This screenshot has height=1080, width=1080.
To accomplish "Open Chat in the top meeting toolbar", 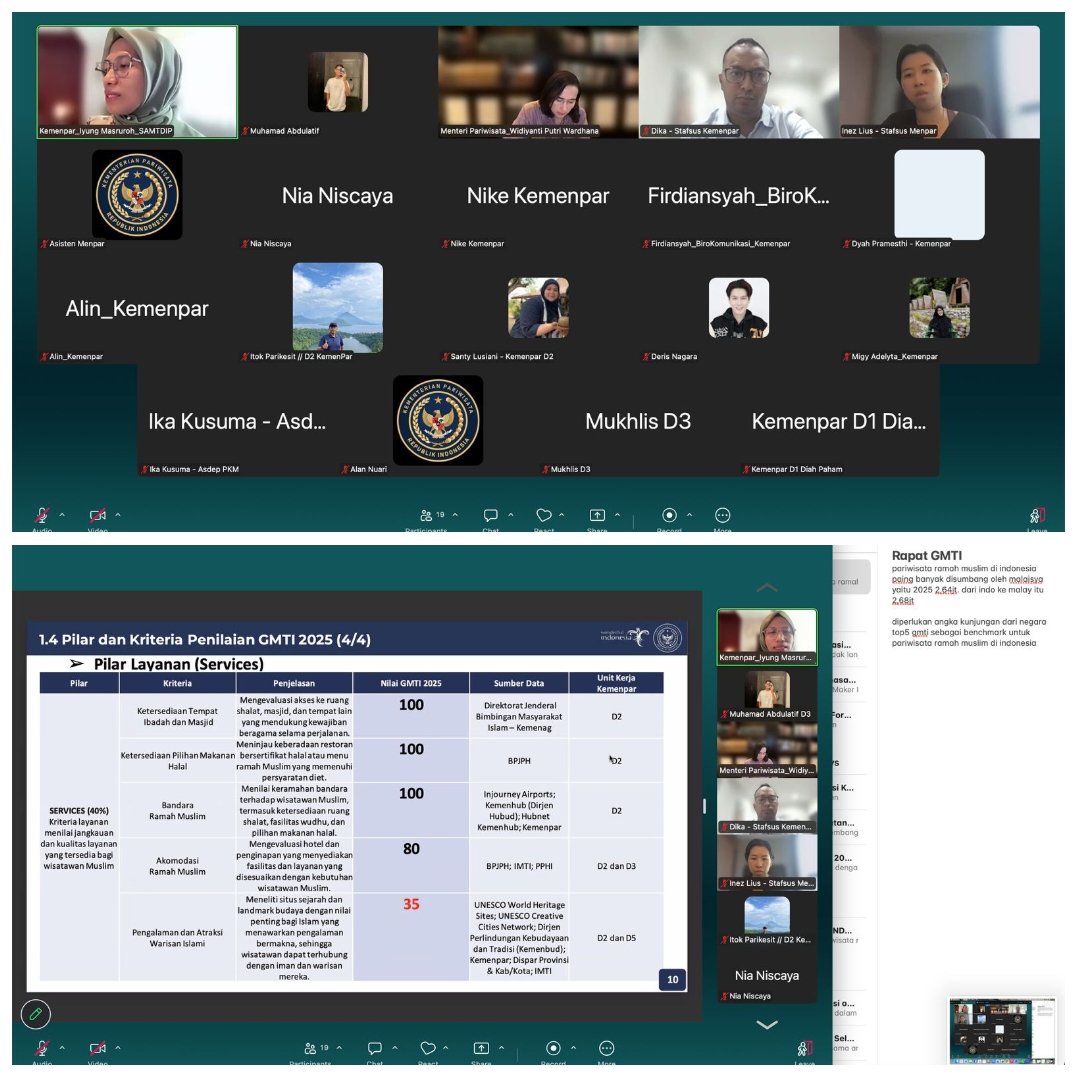I will click(491, 516).
